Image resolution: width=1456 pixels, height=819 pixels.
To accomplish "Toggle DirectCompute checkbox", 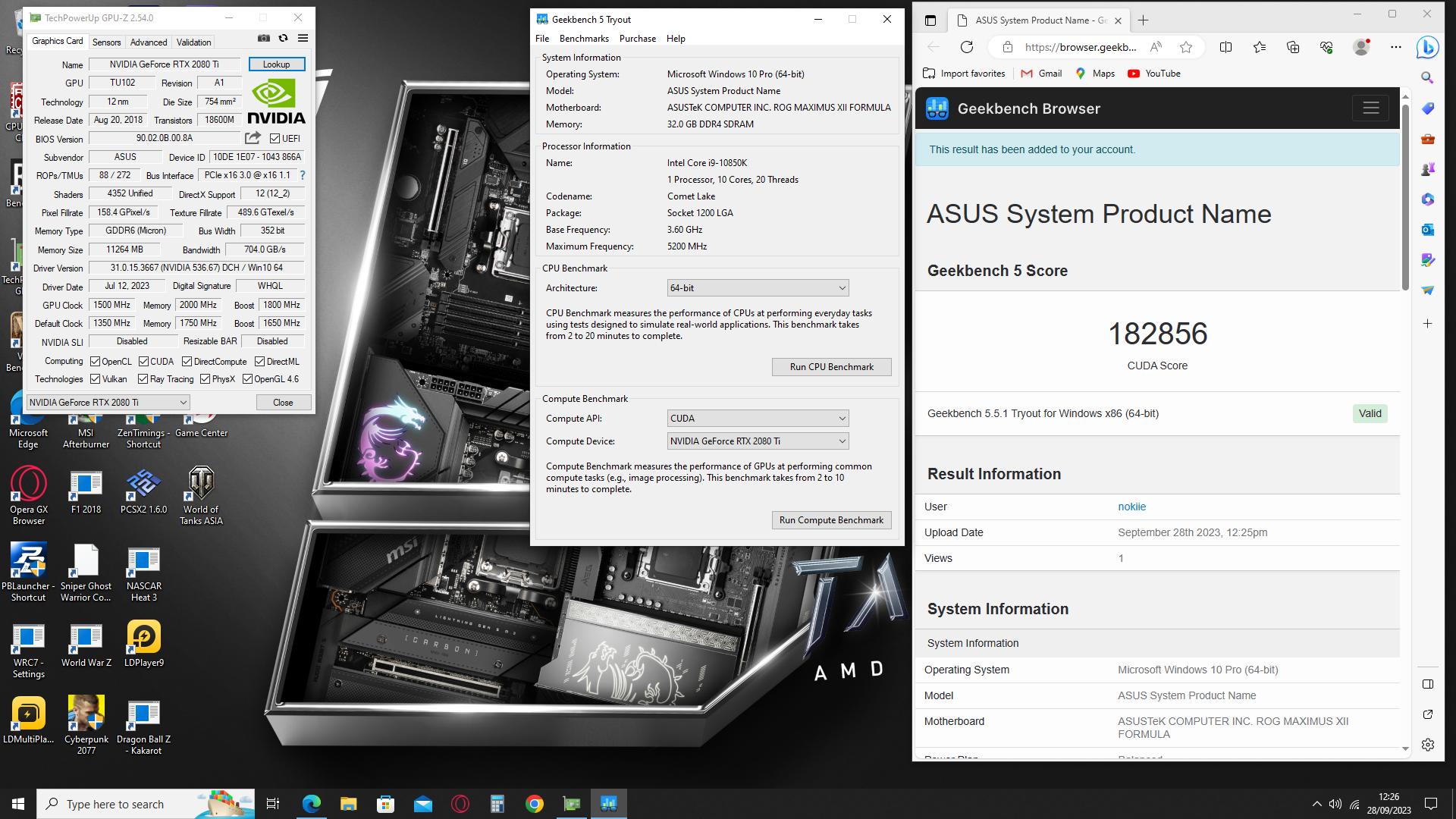I will tap(187, 362).
